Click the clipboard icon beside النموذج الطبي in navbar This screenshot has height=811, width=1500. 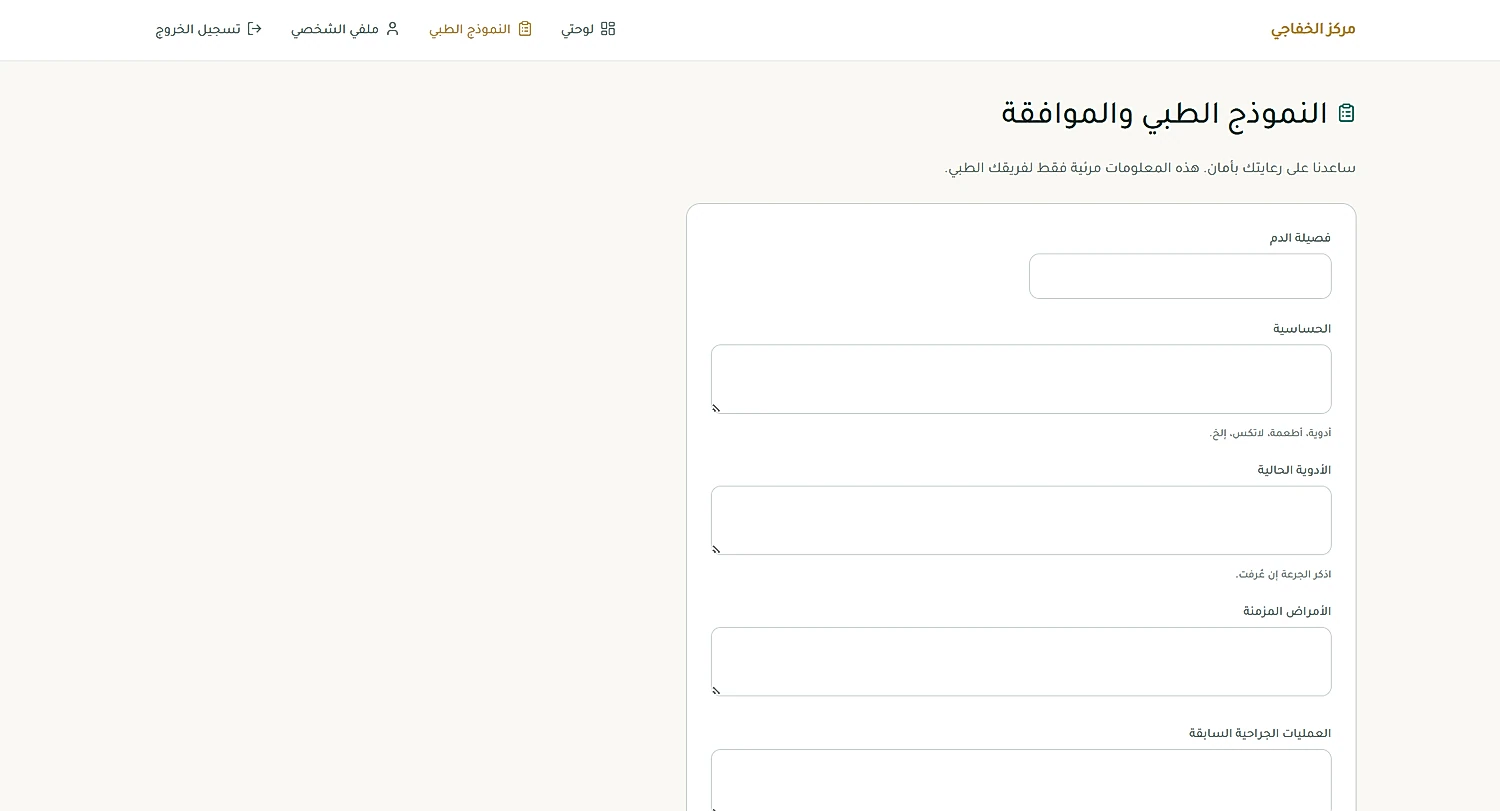coord(525,29)
